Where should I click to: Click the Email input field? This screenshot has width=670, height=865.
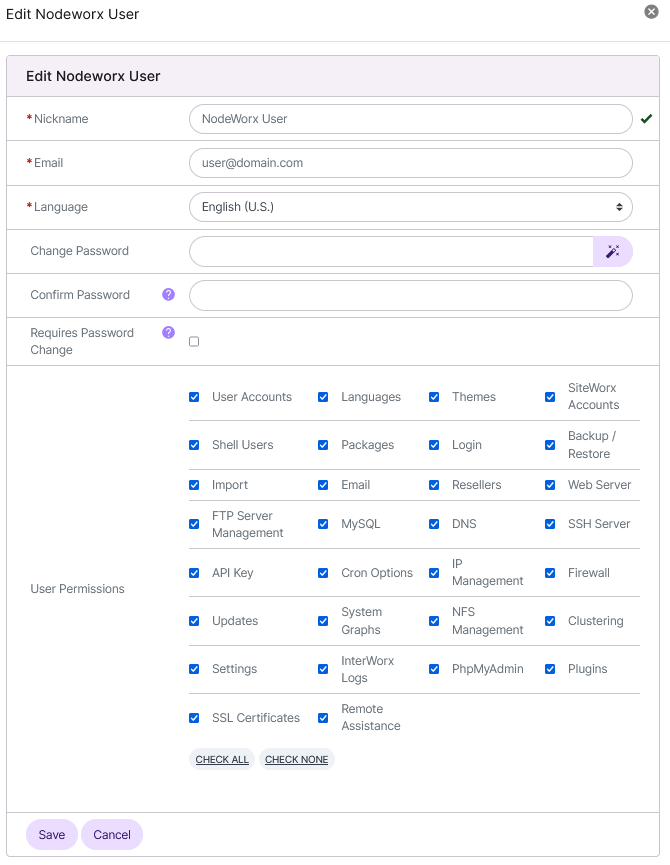(x=410, y=163)
